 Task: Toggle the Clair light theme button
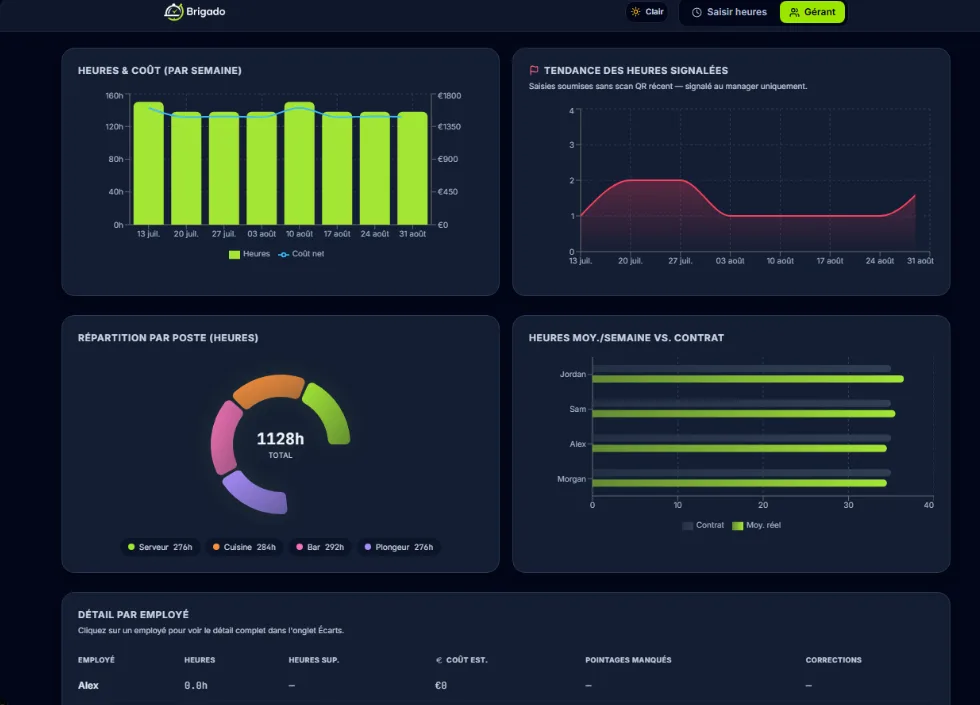647,12
